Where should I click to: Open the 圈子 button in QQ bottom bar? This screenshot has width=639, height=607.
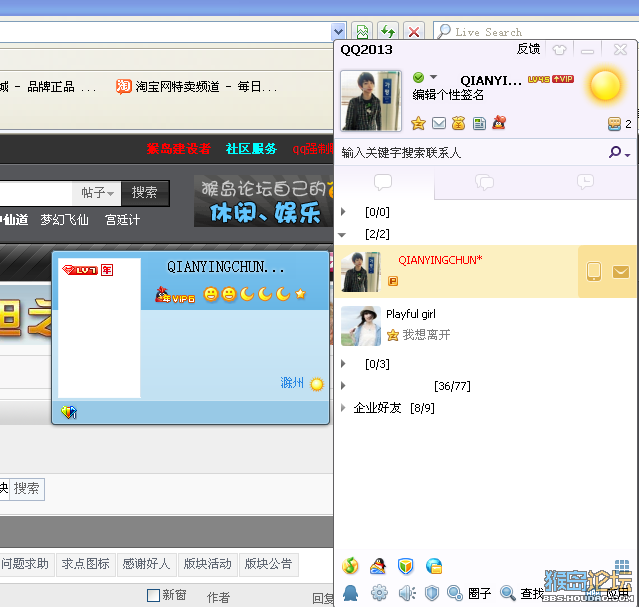pyautogui.click(x=470, y=593)
